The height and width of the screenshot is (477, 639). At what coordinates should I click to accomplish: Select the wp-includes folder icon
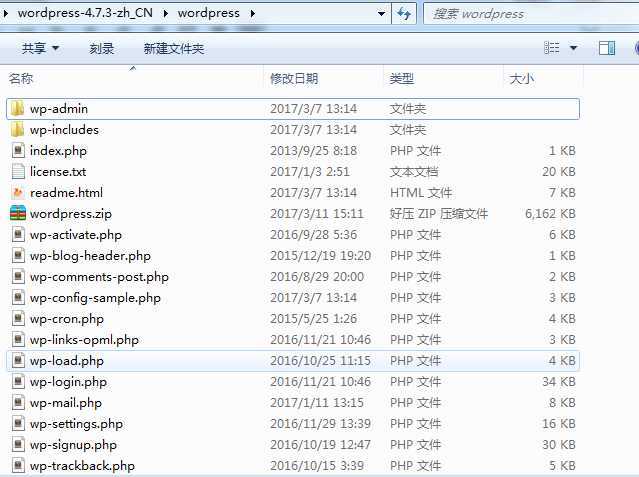pos(18,130)
